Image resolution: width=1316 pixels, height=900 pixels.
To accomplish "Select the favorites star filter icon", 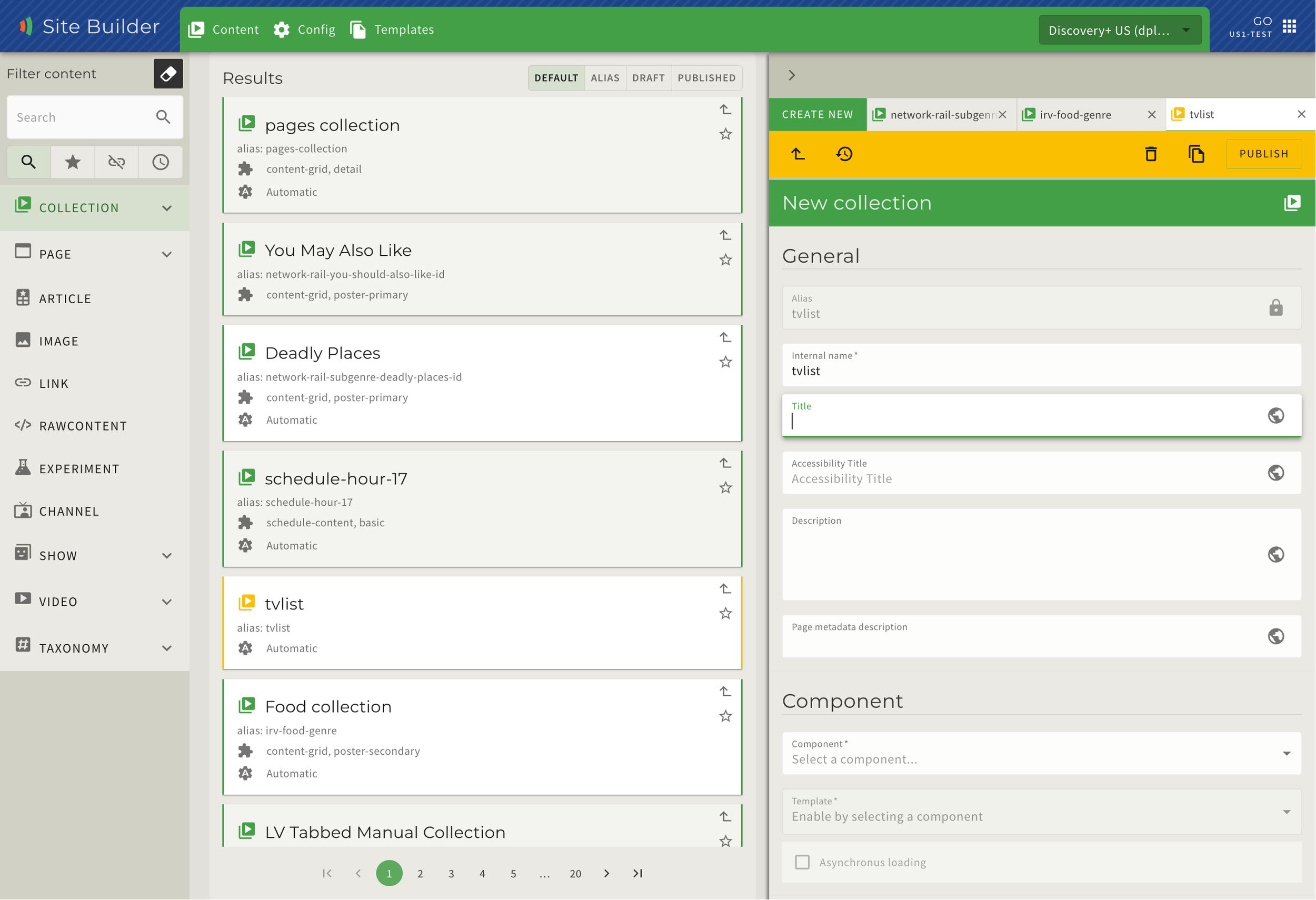I will 73,163.
